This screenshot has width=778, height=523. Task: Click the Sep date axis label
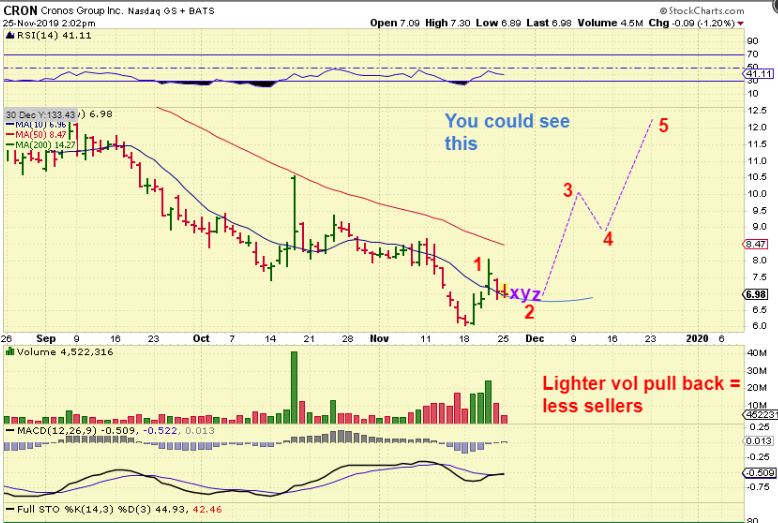pyautogui.click(x=46, y=338)
